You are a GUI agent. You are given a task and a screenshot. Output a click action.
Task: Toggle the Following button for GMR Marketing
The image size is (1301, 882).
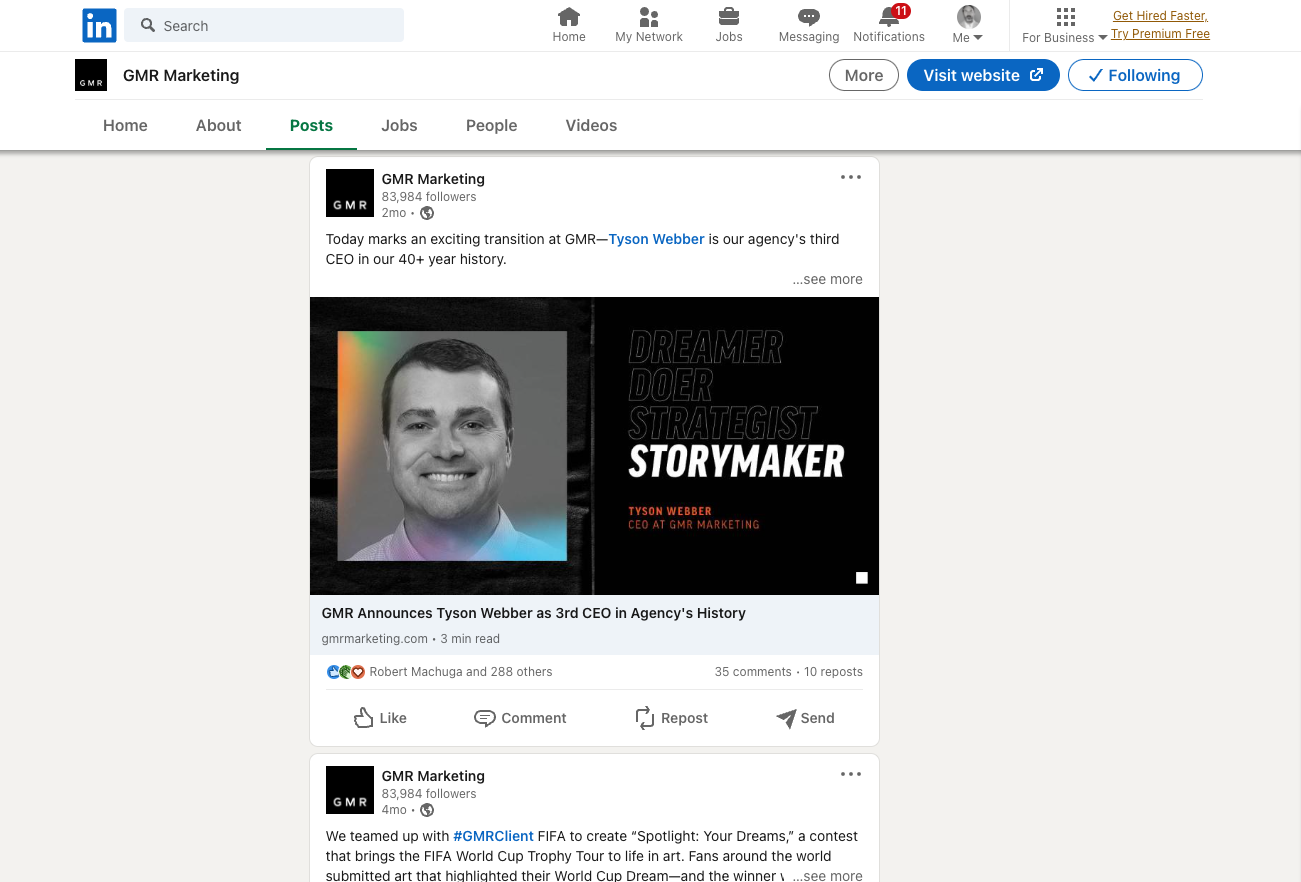coord(1135,75)
